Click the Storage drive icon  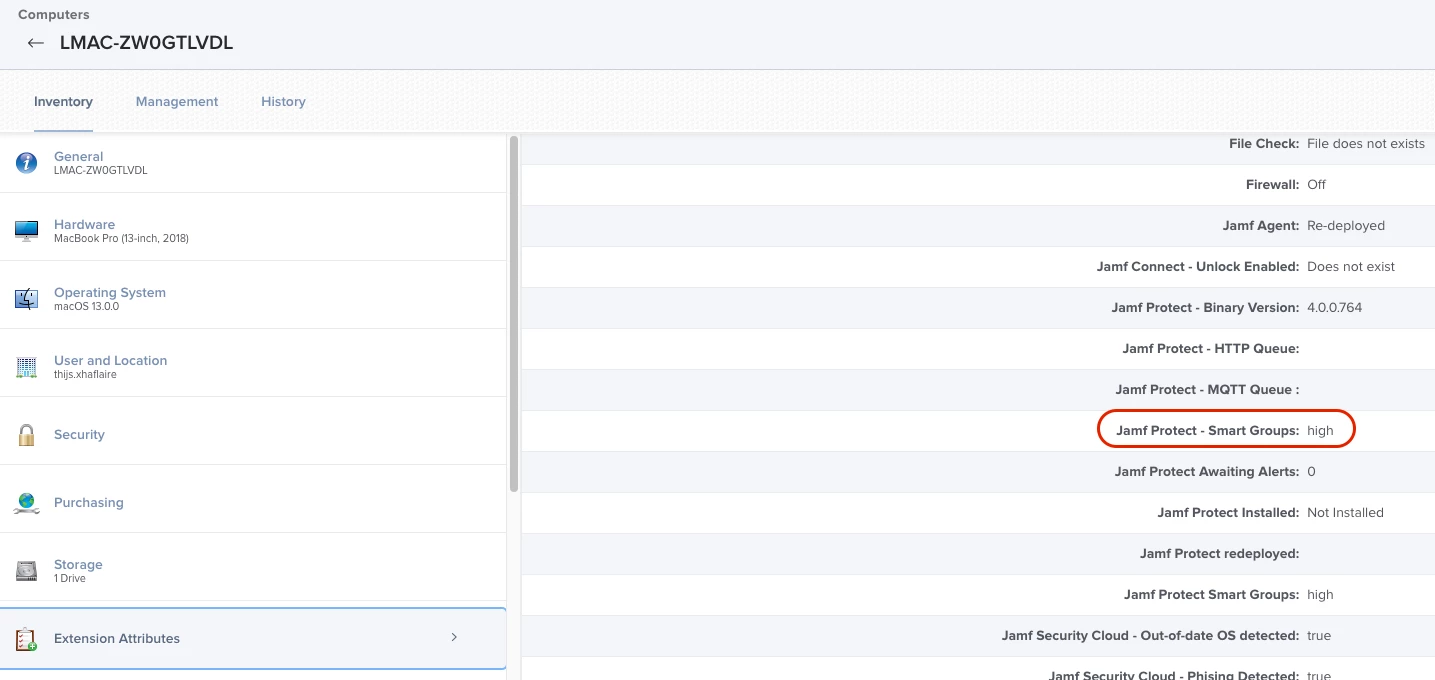27,571
